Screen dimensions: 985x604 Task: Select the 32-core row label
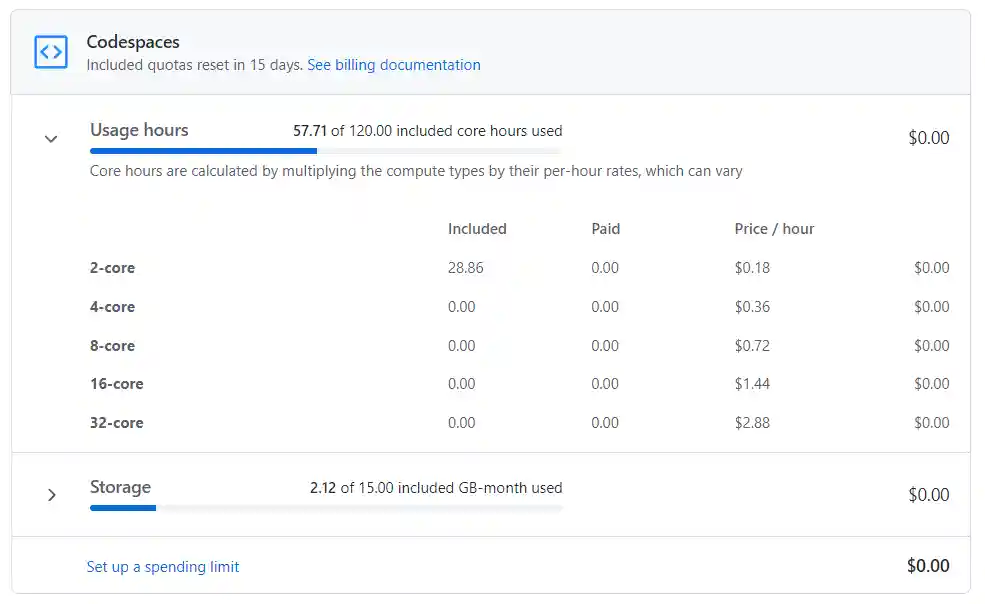116,423
